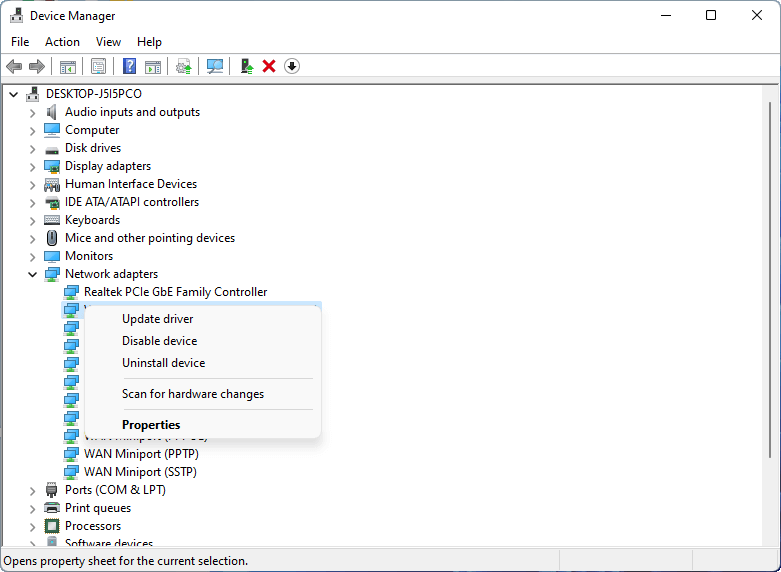This screenshot has width=781, height=572.
Task: Click the Network adapters category icon
Action: click(x=52, y=274)
